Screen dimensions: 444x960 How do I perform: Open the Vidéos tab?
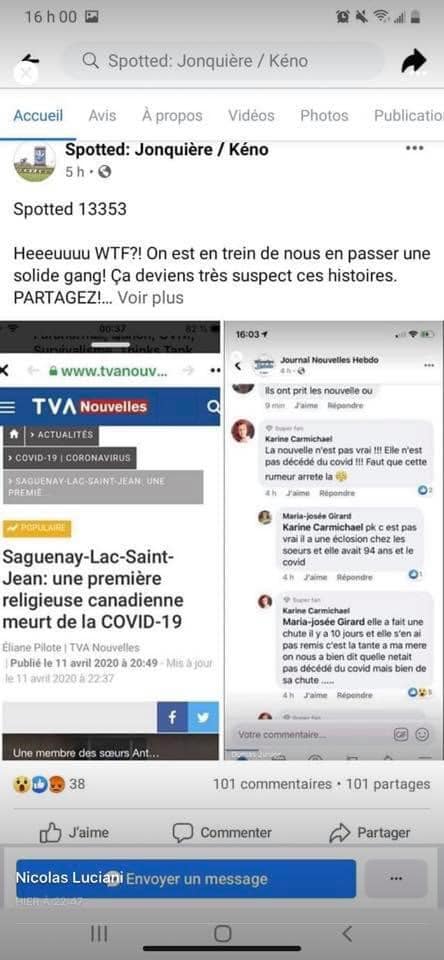251,116
